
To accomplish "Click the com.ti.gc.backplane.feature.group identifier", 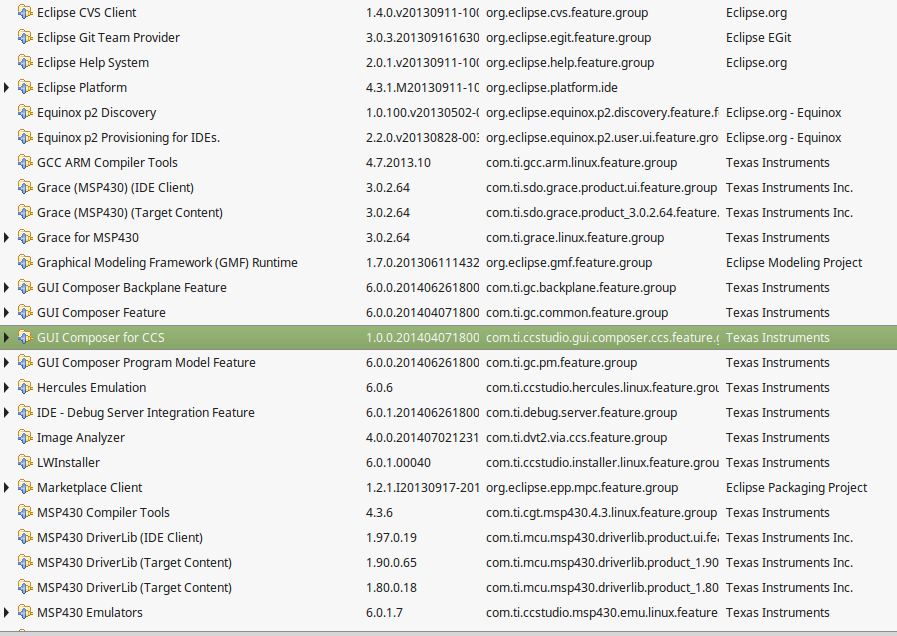I will [581, 287].
